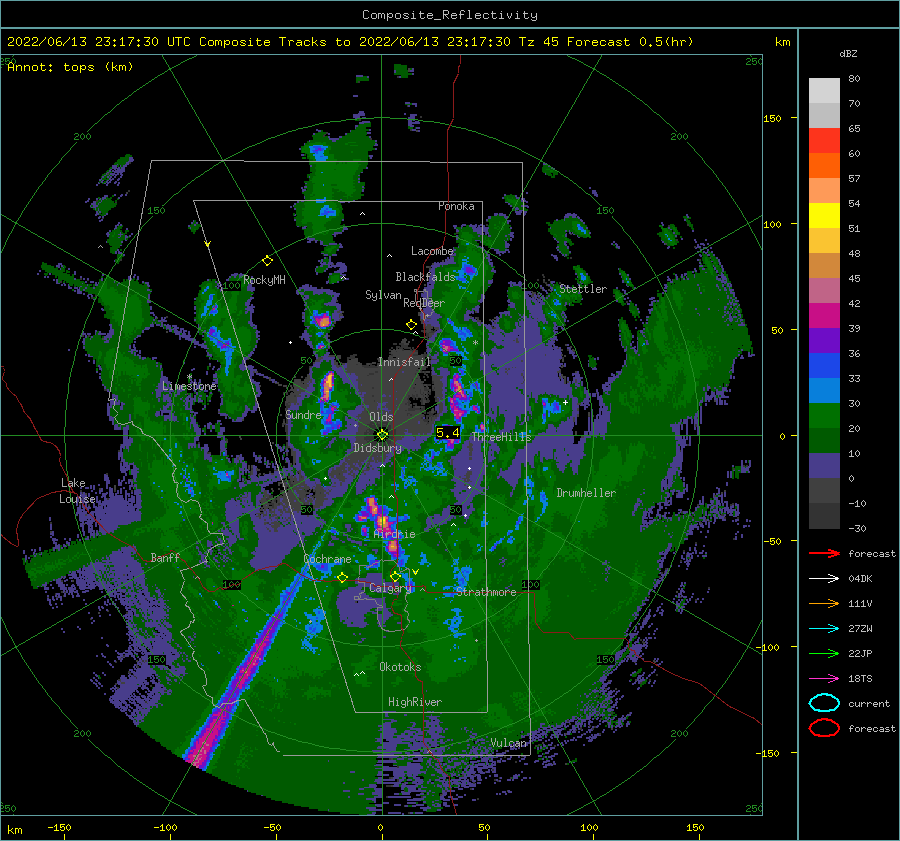Screen dimensions: 900x841
Task: Click the dBZ legend heading
Action: 848,54
